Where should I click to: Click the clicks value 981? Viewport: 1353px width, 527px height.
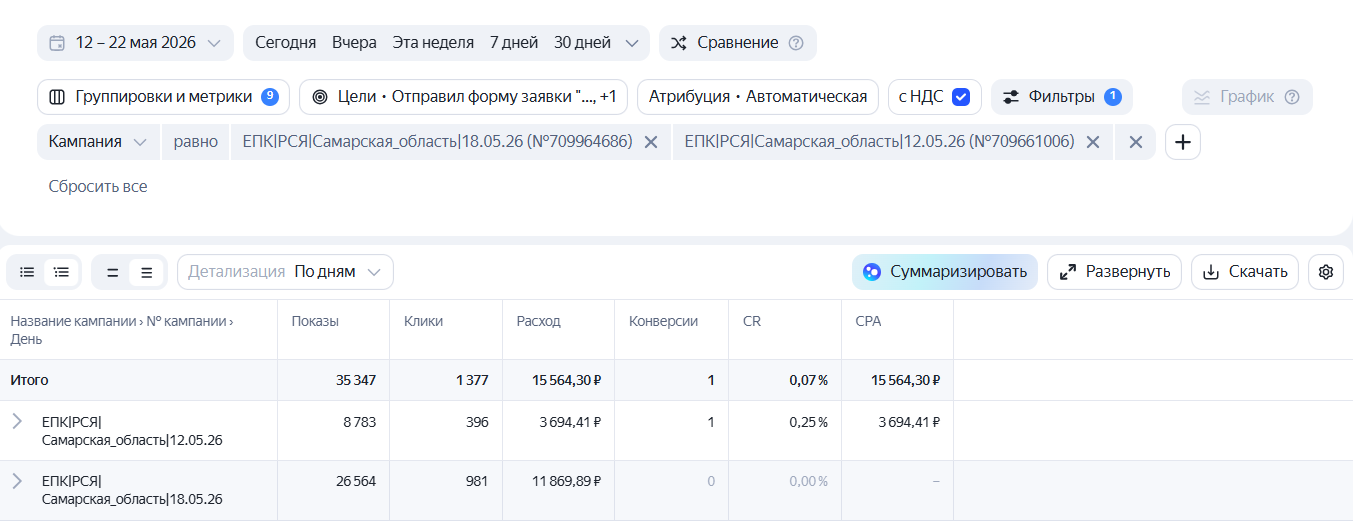click(x=477, y=481)
